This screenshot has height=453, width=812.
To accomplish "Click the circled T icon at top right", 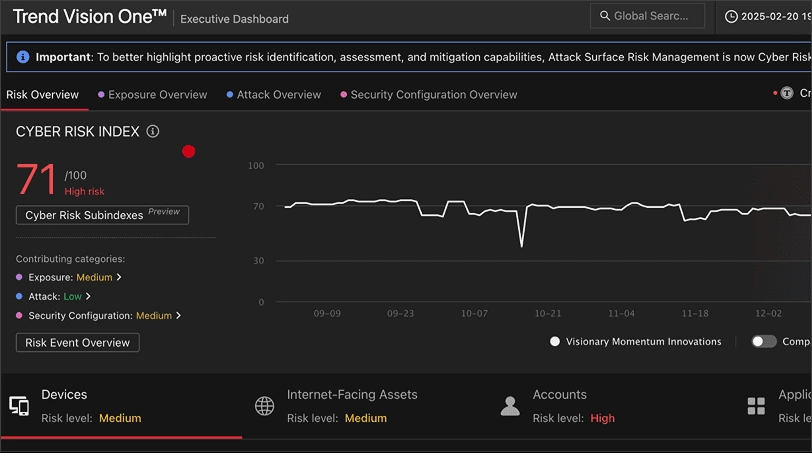I will (x=787, y=93).
